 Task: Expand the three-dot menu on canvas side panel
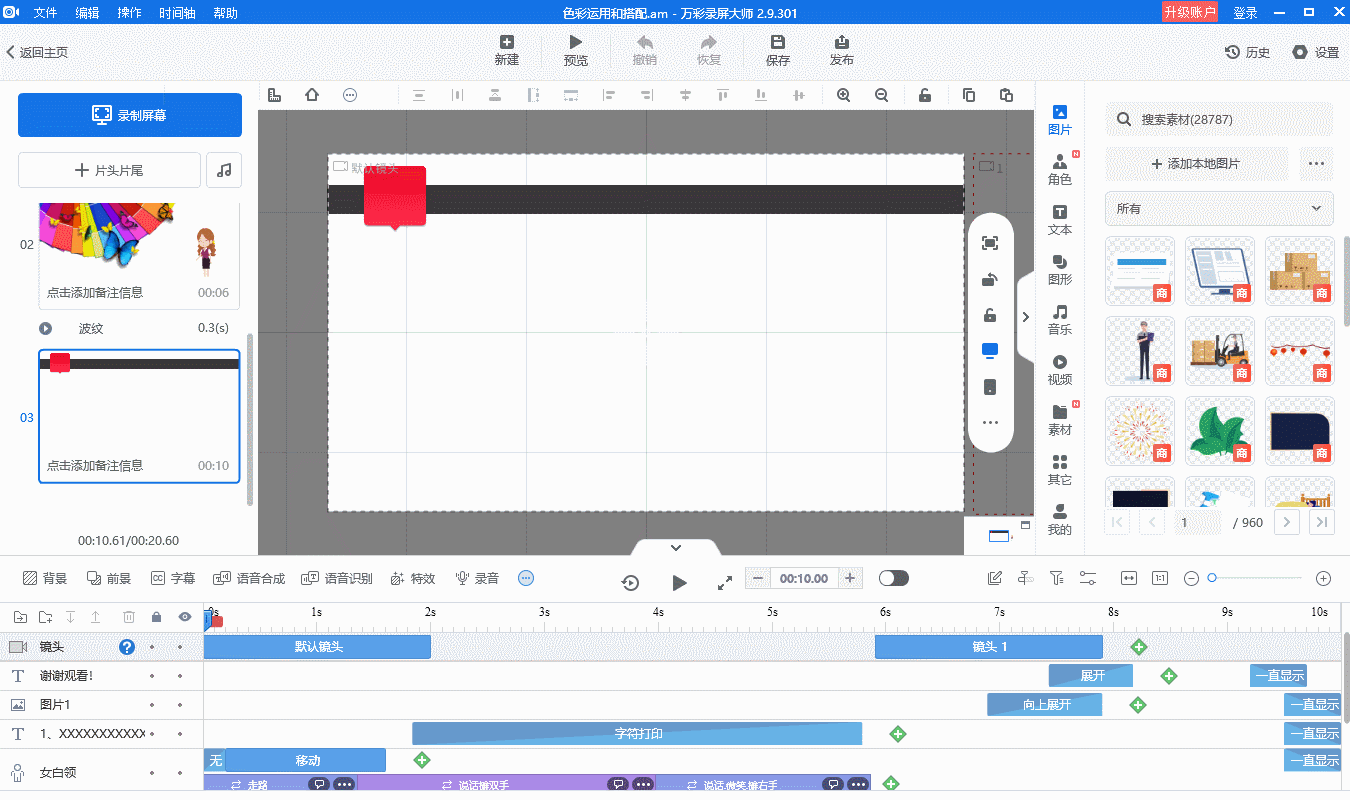pyautogui.click(x=990, y=423)
